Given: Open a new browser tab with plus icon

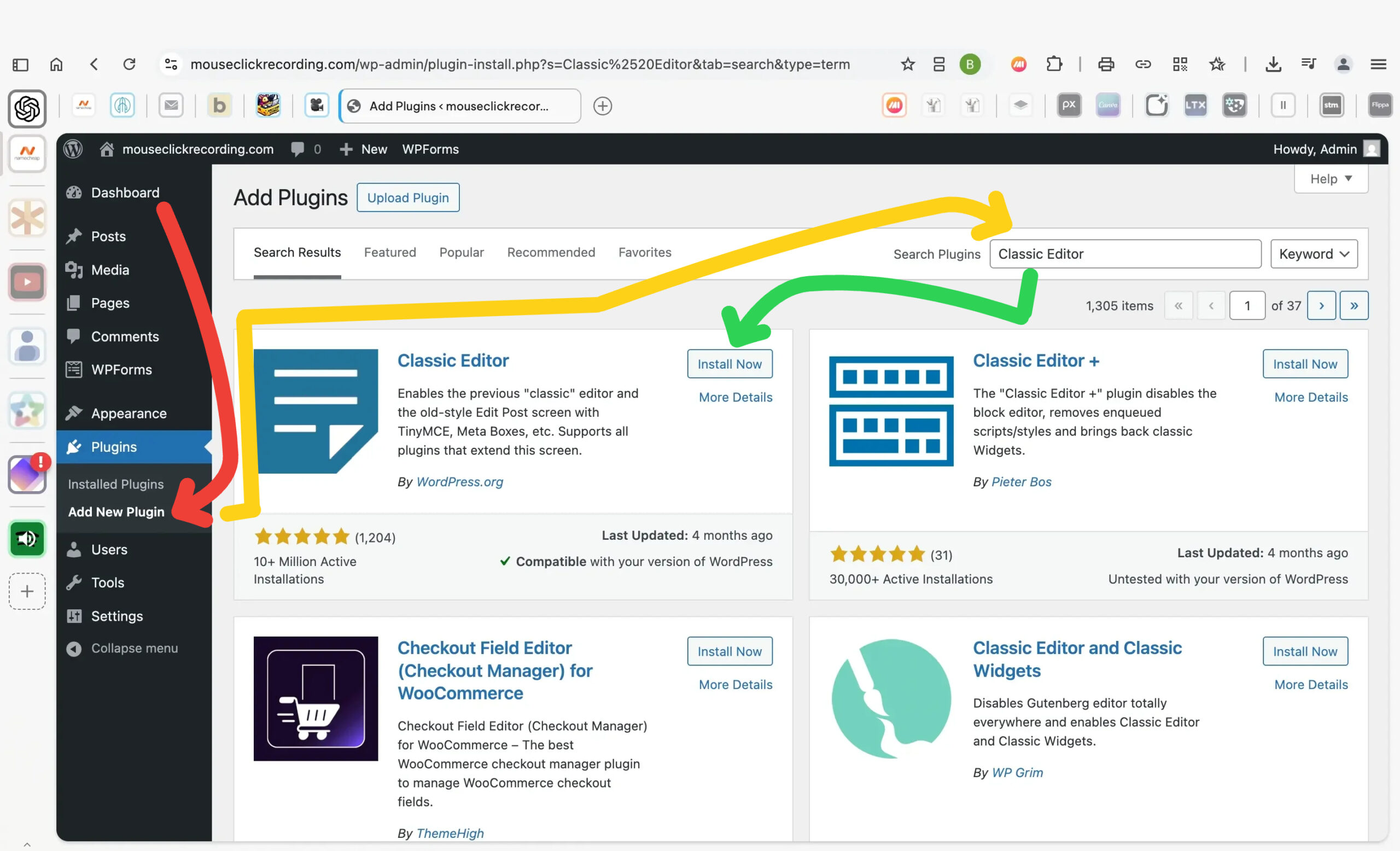Looking at the screenshot, I should pos(602,106).
